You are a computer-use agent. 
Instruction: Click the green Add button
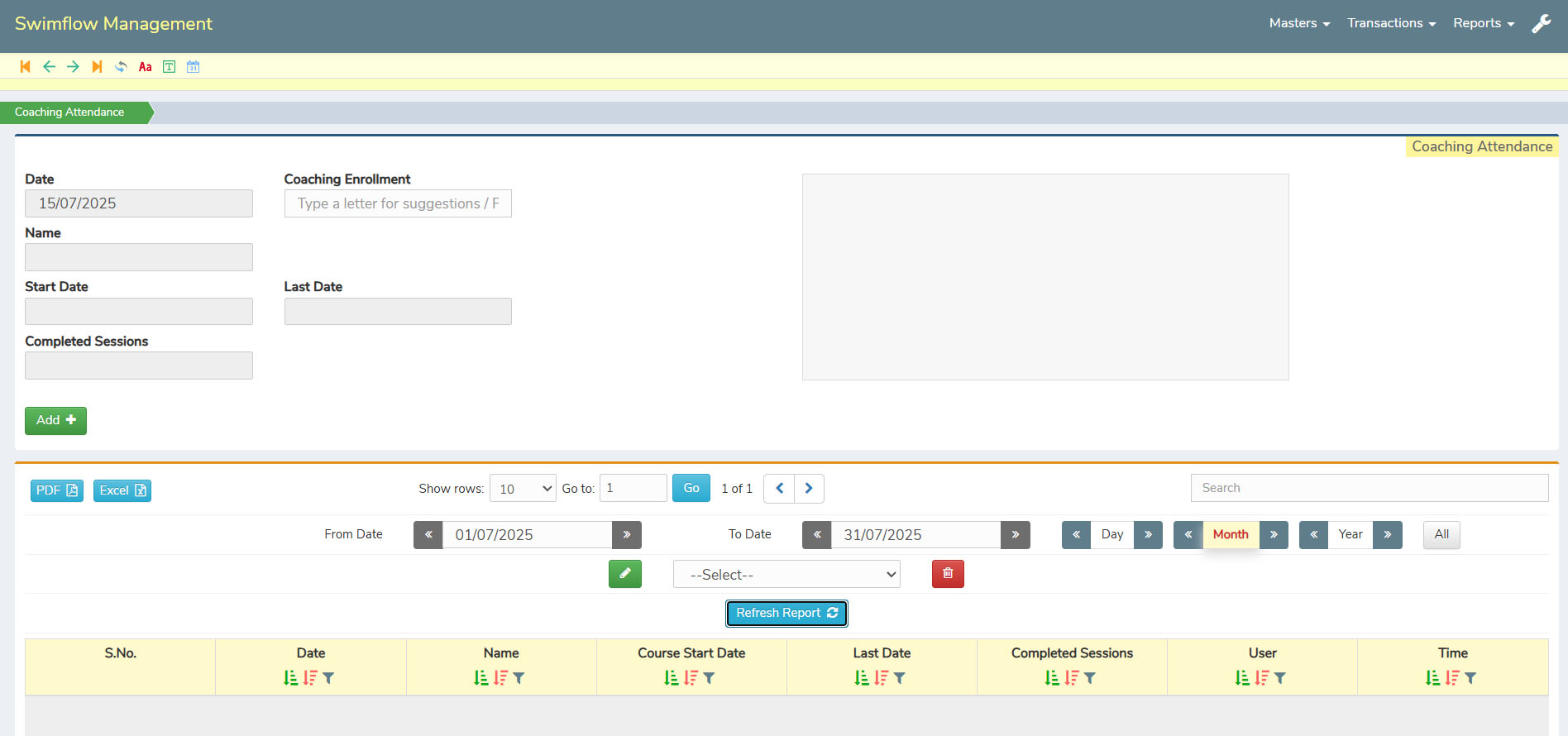point(55,421)
